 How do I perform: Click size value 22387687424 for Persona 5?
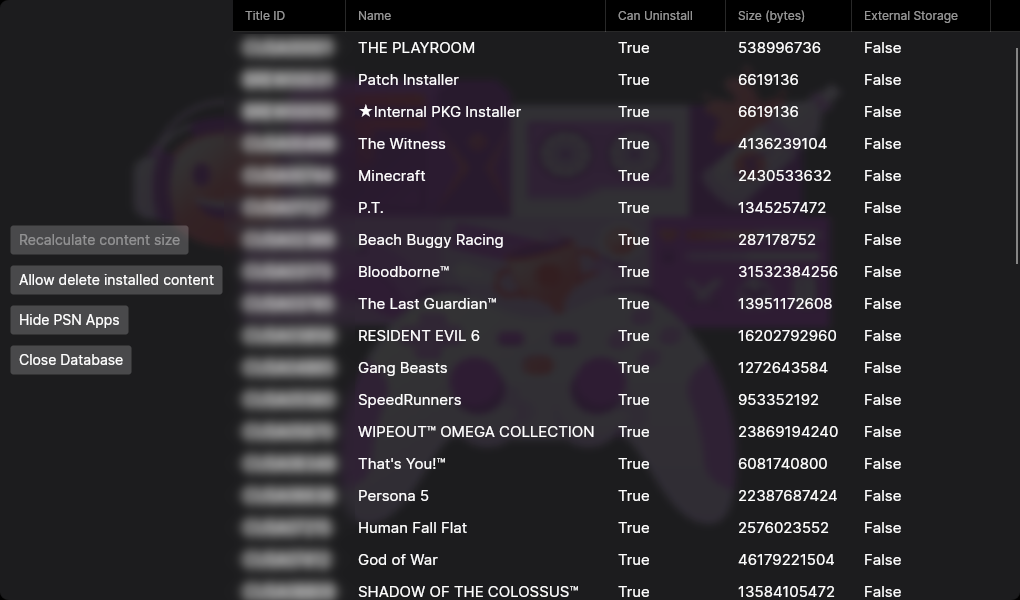[787, 496]
